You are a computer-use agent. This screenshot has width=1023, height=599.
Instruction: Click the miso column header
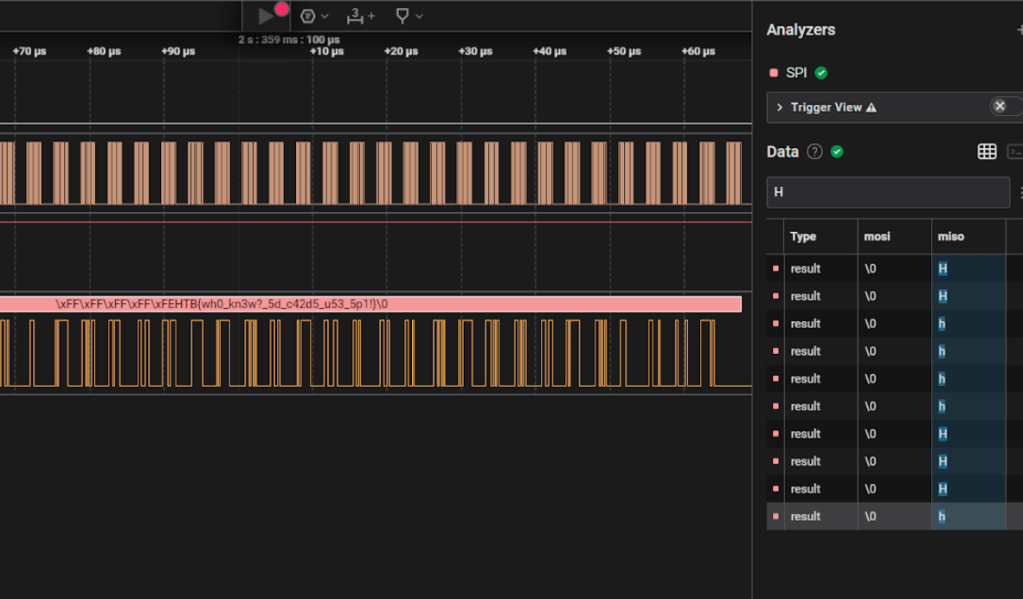click(x=951, y=237)
